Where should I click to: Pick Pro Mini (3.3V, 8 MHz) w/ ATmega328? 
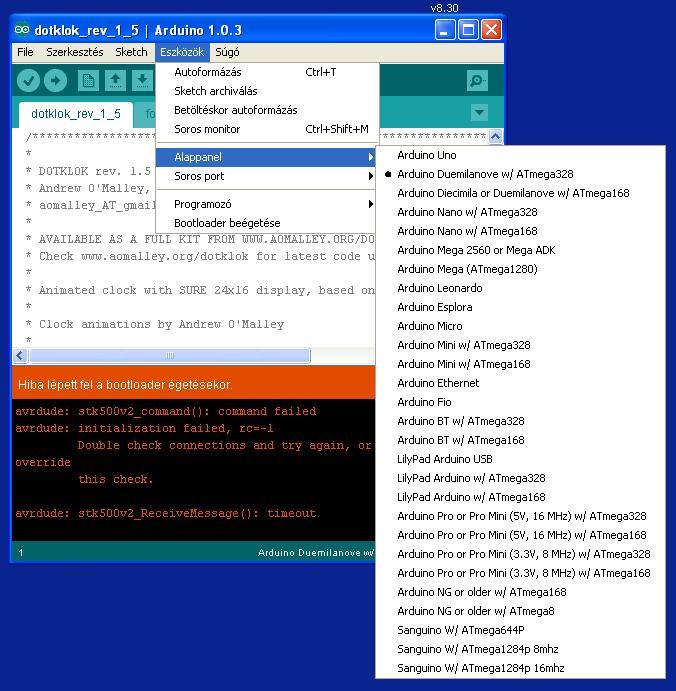point(520,554)
